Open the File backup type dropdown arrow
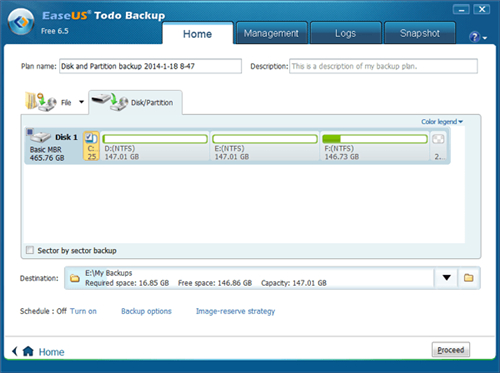Image resolution: width=500 pixels, height=373 pixels. click(x=81, y=102)
